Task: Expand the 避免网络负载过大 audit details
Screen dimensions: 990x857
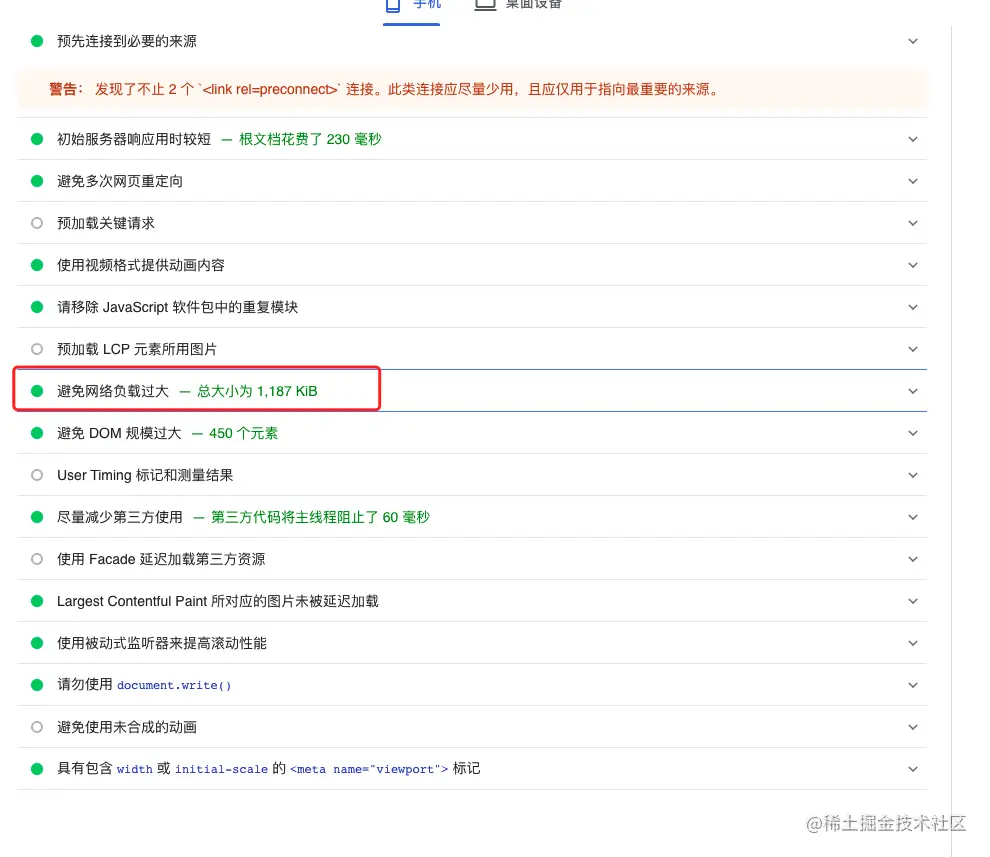Action: tap(912, 391)
